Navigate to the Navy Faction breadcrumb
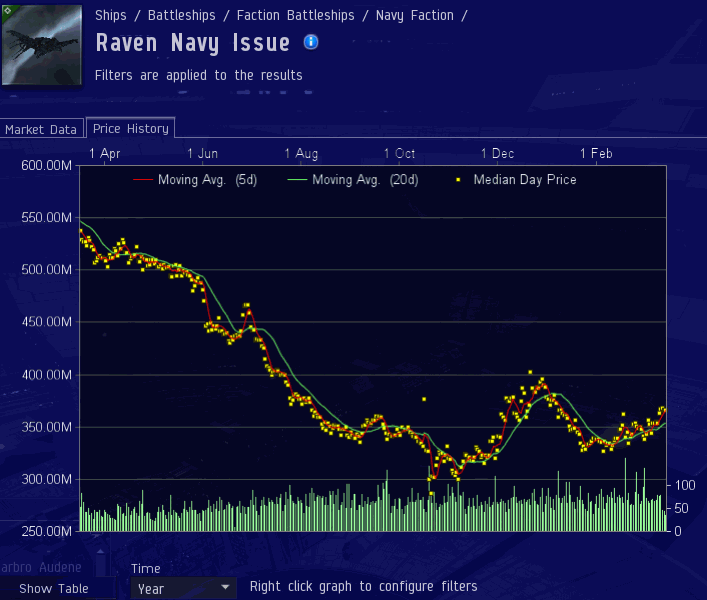The image size is (707, 600). tap(415, 15)
